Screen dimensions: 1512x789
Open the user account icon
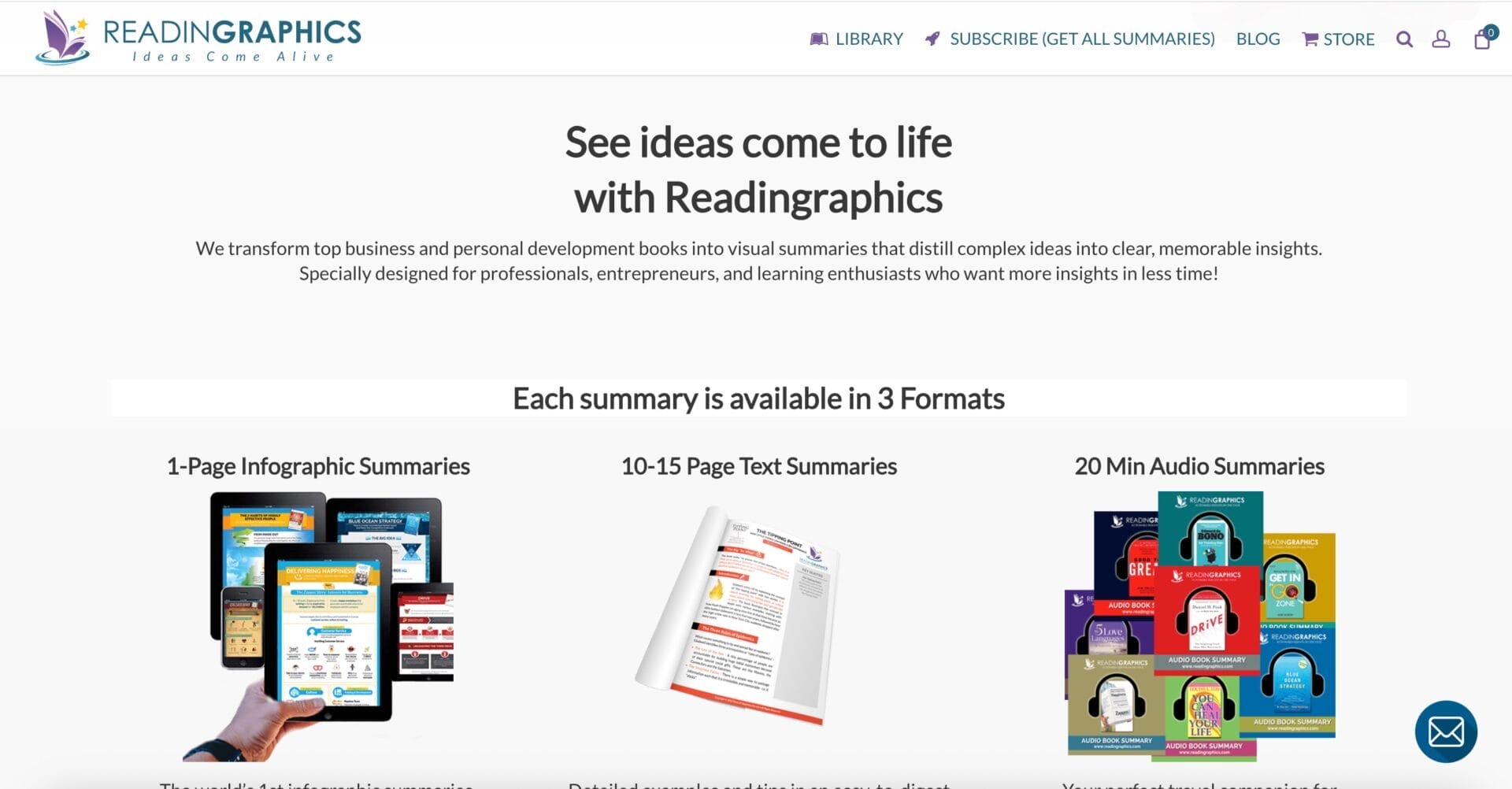point(1440,39)
